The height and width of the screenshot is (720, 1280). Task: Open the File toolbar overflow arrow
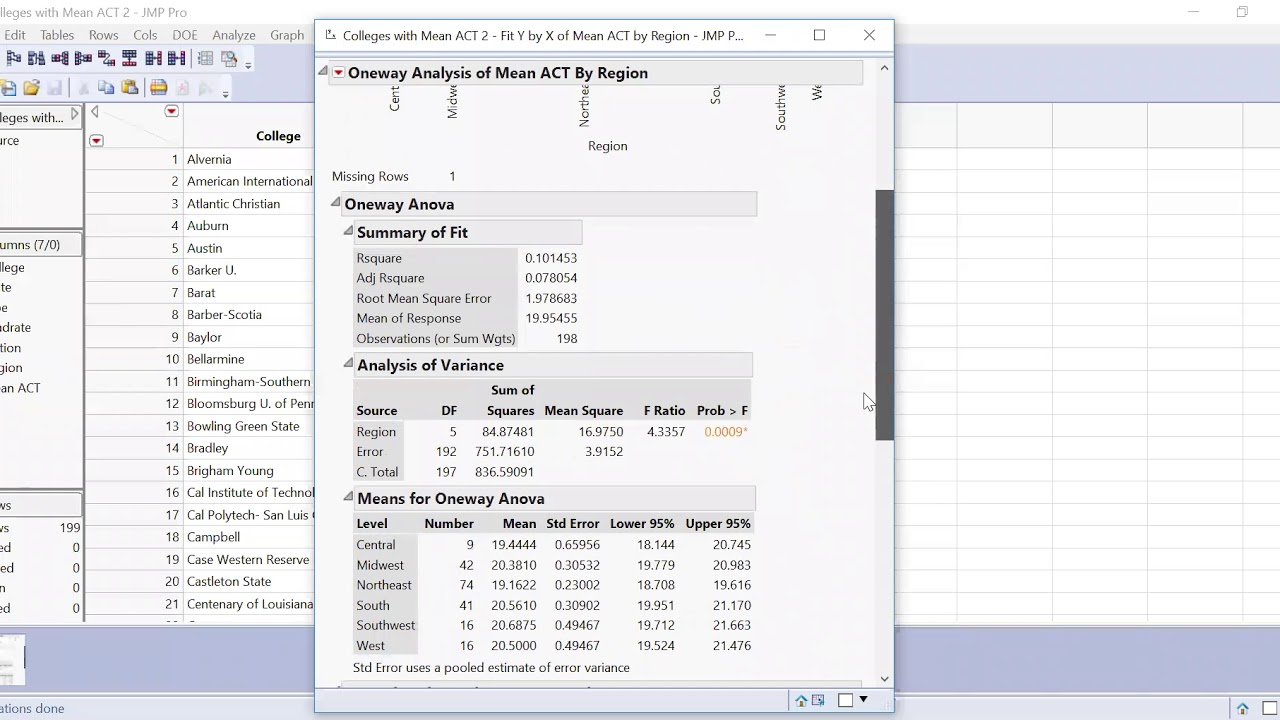(225, 94)
